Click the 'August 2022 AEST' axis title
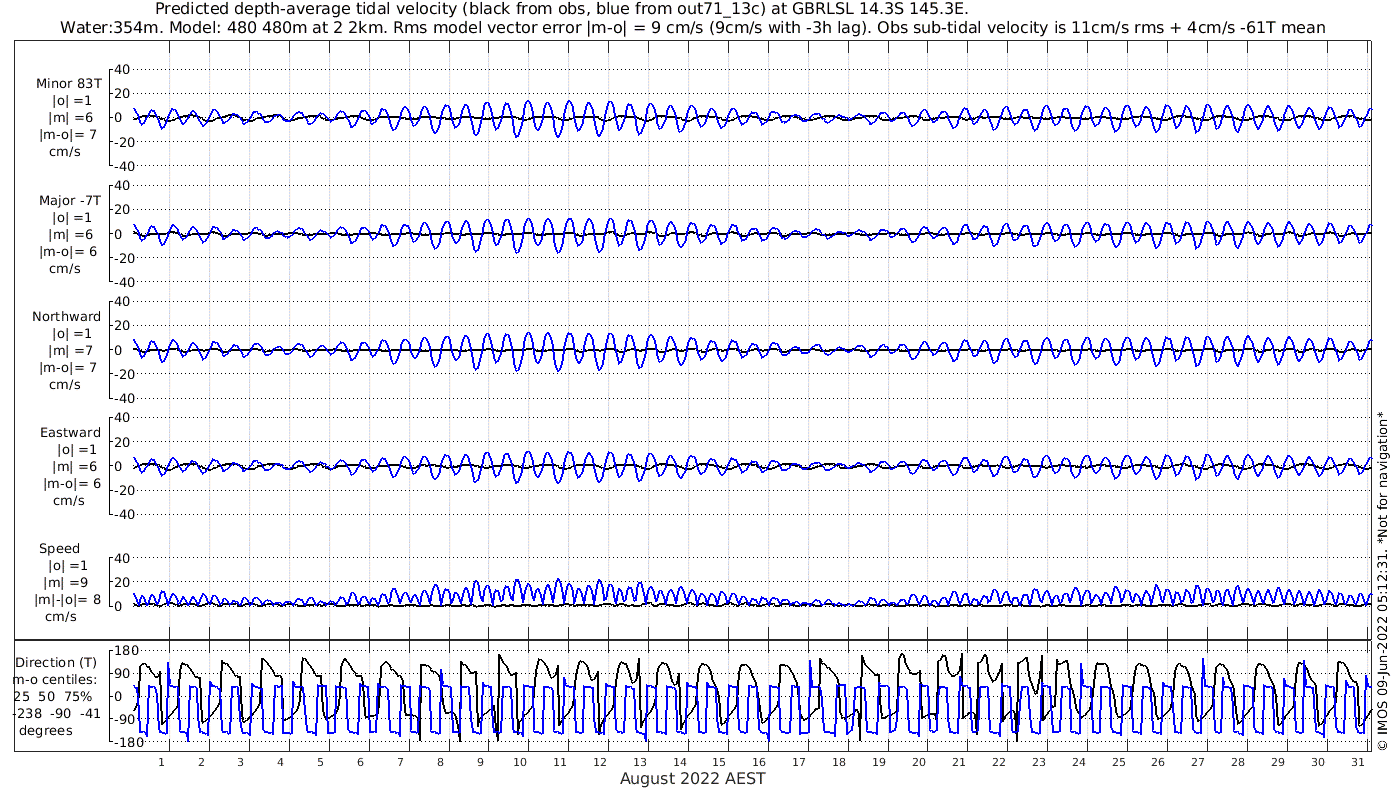 (x=692, y=779)
